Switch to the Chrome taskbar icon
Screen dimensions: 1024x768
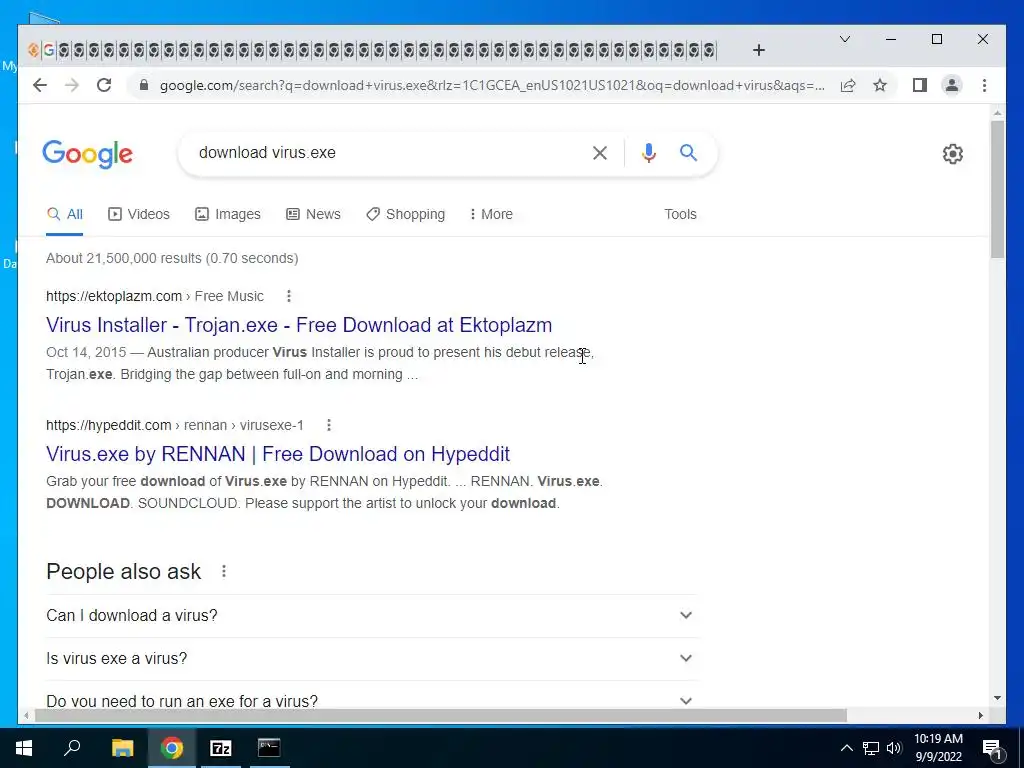pyautogui.click(x=172, y=748)
